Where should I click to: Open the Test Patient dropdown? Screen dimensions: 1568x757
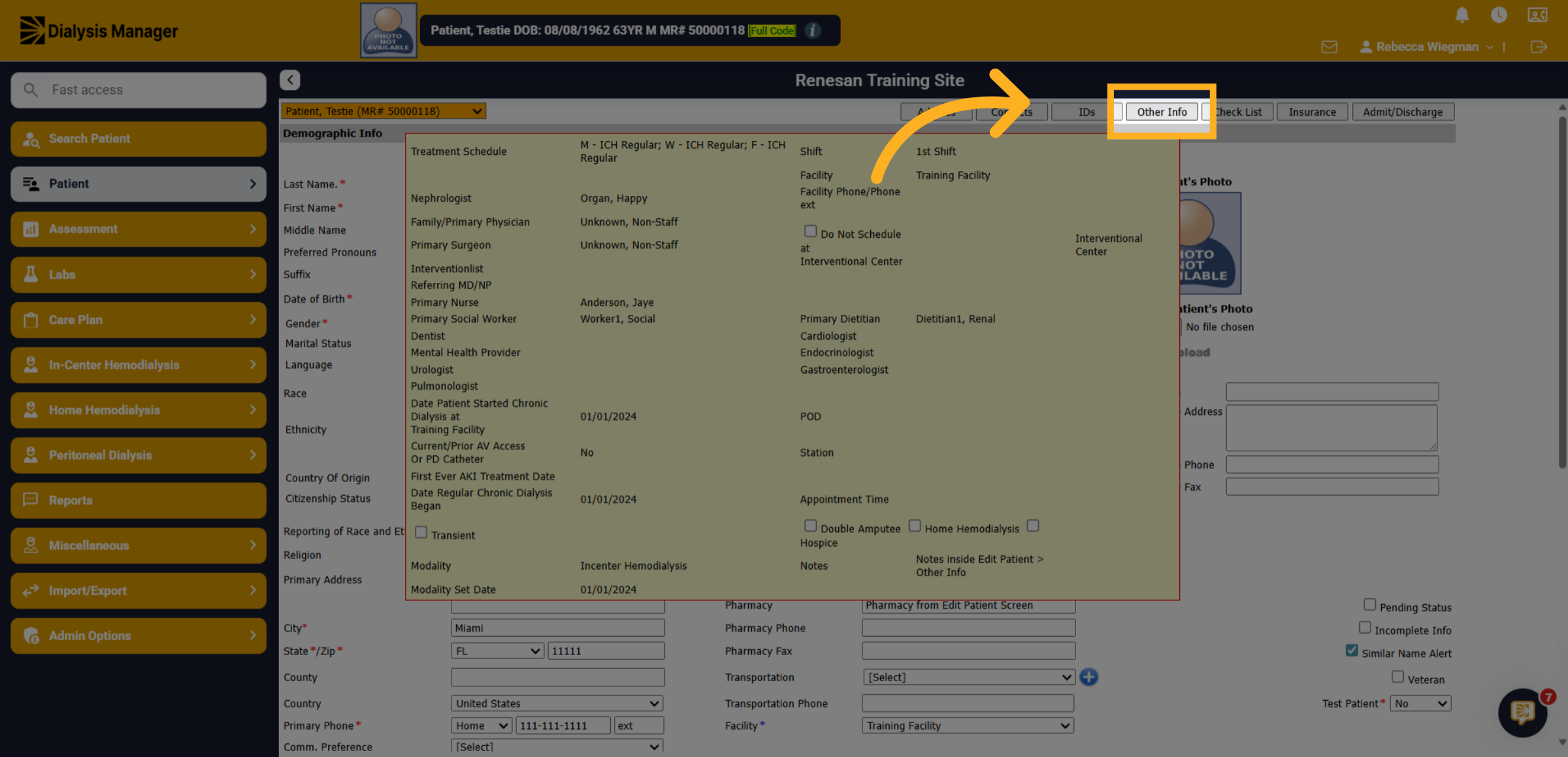click(1421, 703)
